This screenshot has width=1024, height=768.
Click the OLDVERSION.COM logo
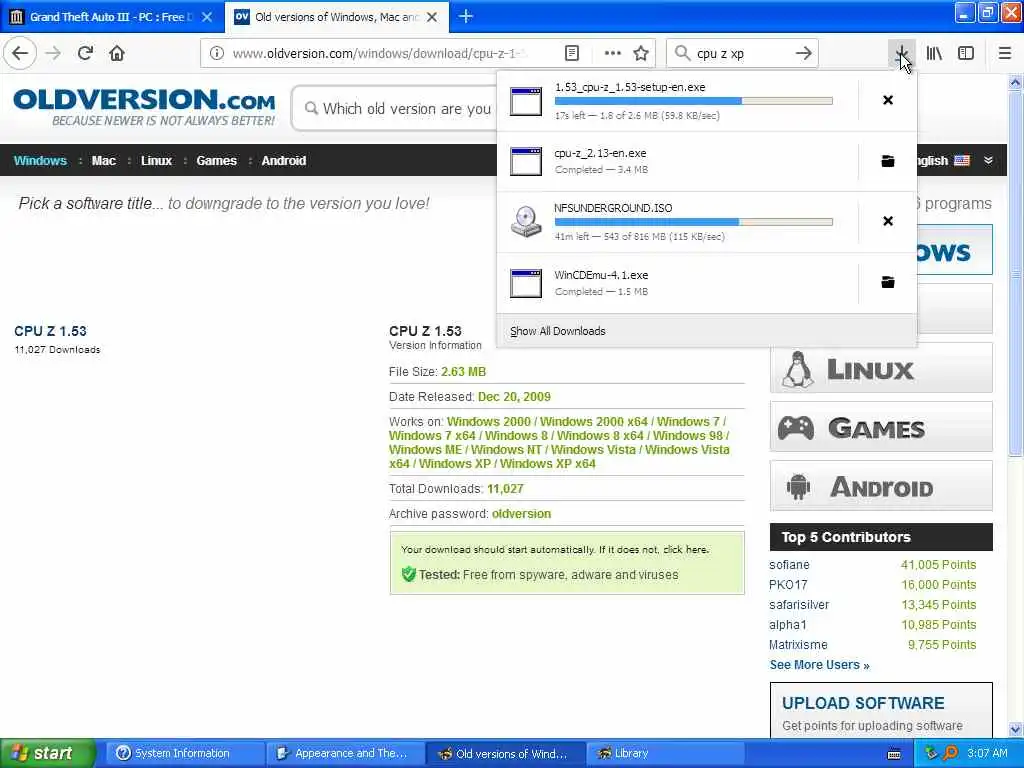pyautogui.click(x=144, y=106)
